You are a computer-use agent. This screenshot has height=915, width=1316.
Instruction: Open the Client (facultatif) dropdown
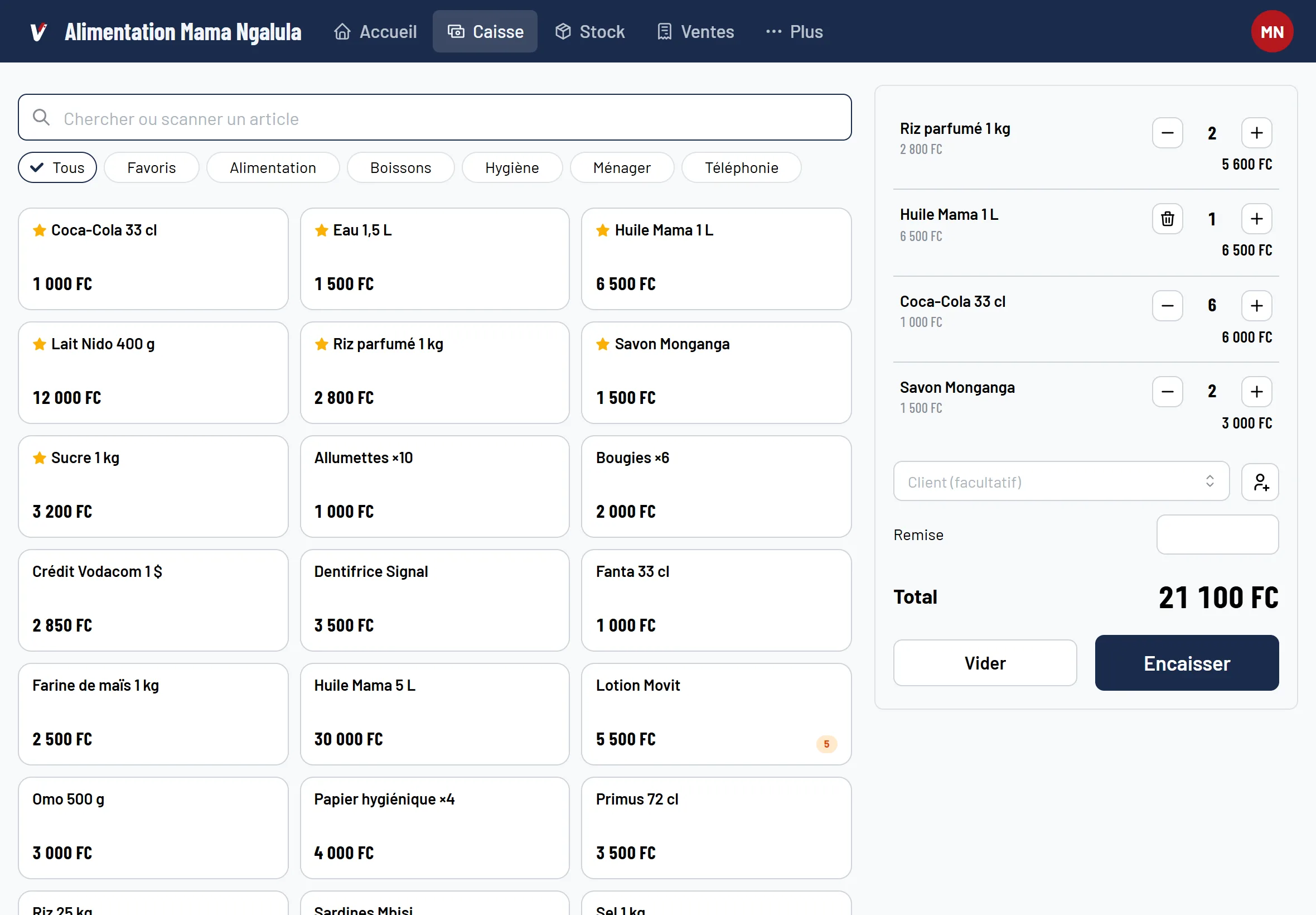1061,481
